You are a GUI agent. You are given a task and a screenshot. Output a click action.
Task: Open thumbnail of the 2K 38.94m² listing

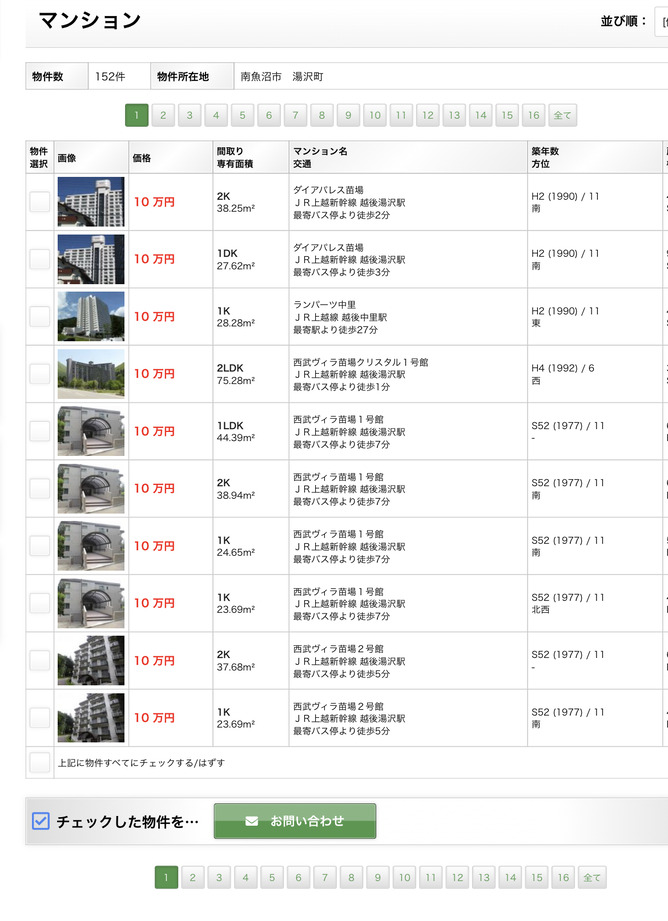tap(91, 488)
